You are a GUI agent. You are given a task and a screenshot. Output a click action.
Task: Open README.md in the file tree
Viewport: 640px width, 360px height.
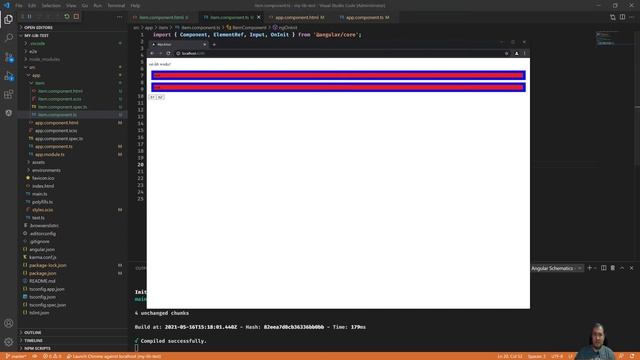click(42, 281)
